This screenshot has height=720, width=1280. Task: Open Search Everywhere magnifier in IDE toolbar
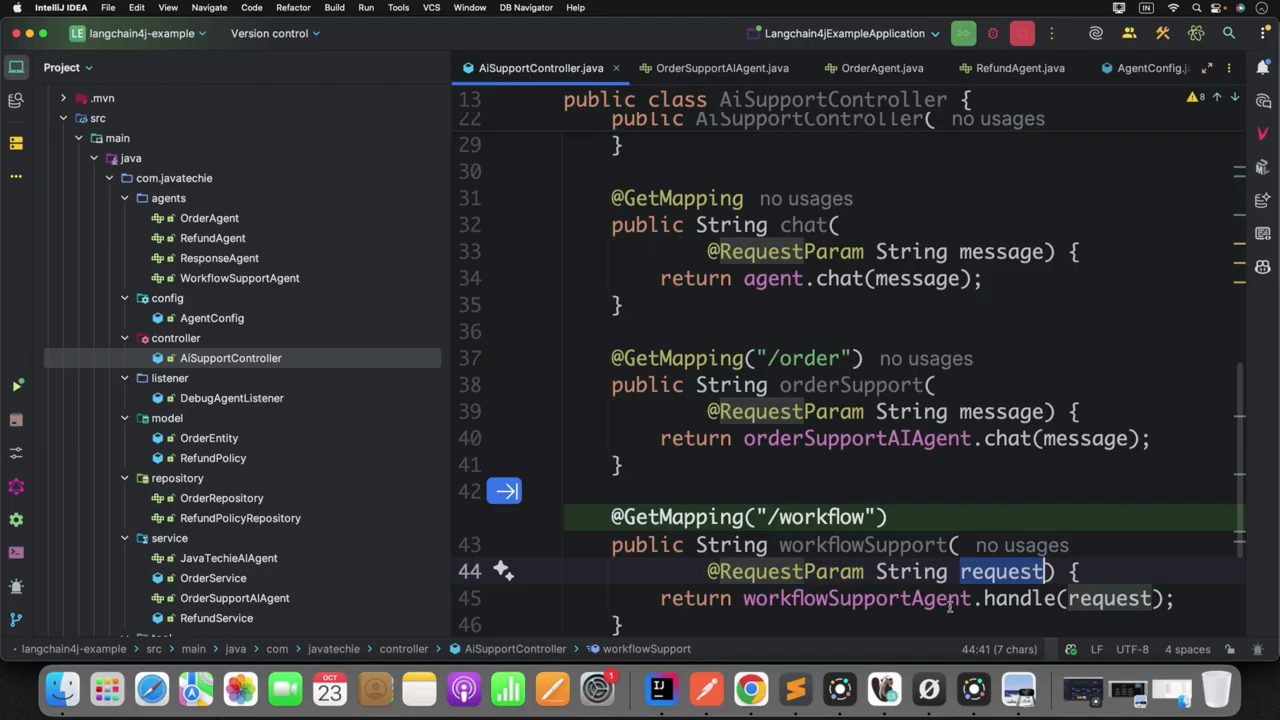(1229, 33)
